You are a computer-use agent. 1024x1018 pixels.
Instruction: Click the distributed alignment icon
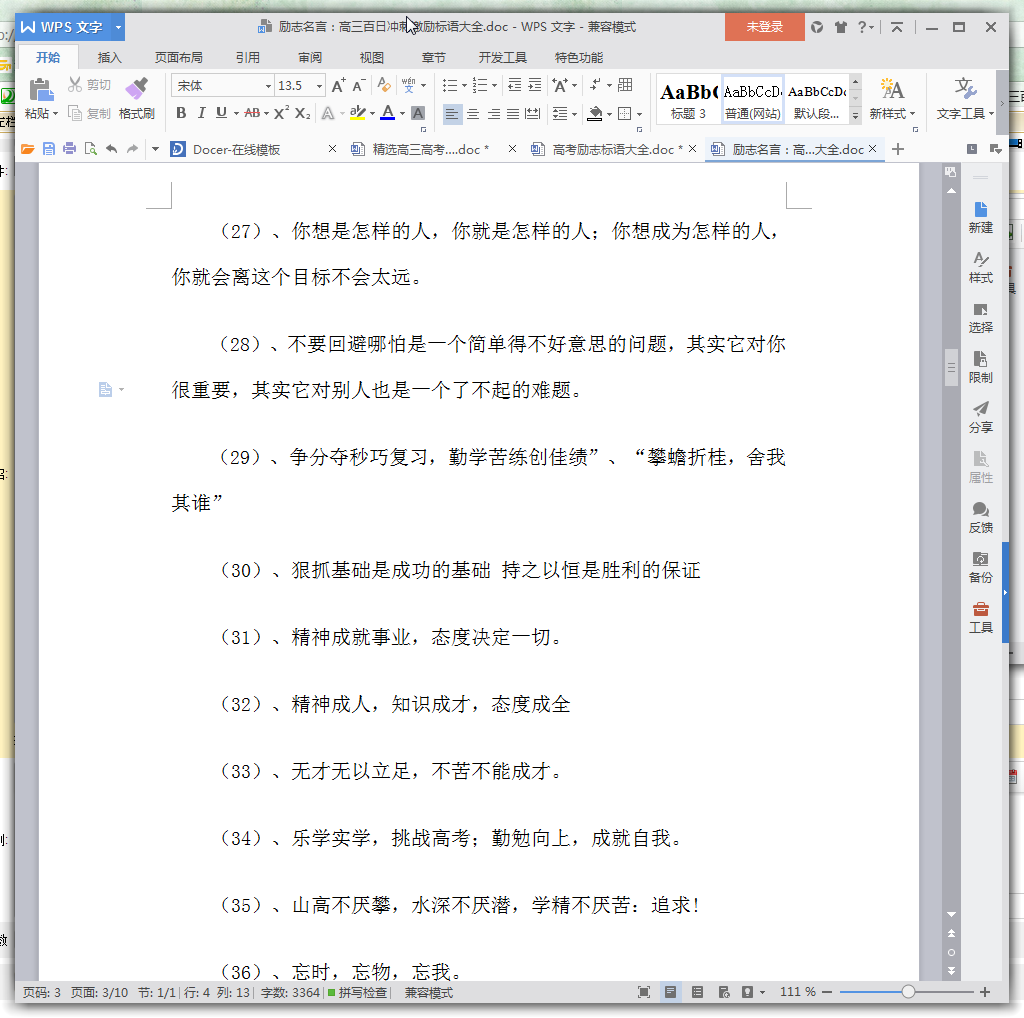533,114
